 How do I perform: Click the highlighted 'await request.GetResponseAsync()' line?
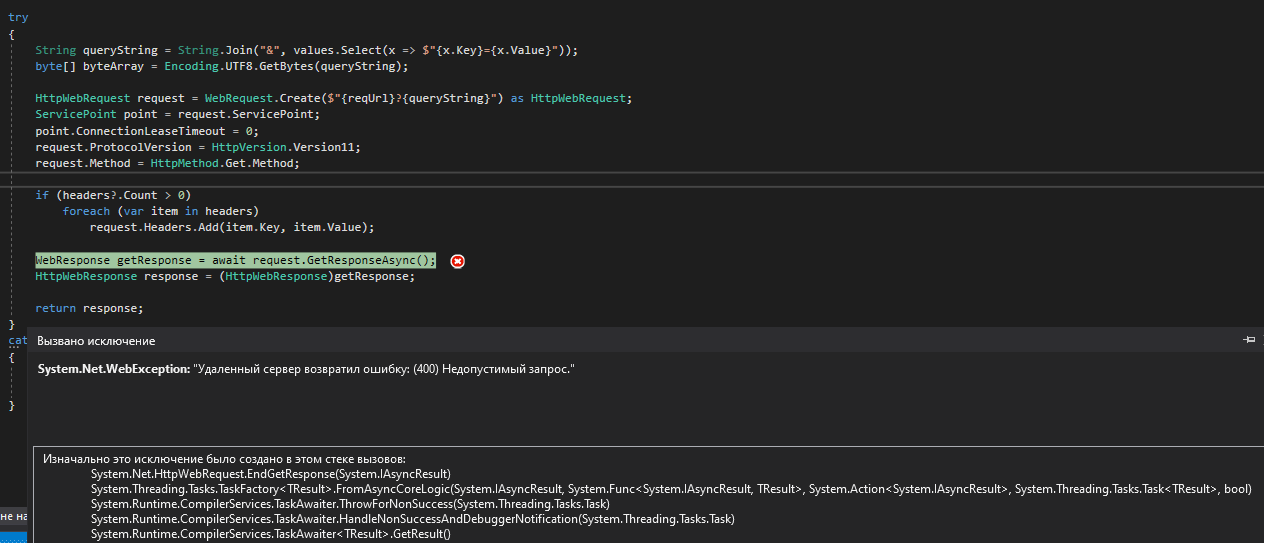click(x=236, y=260)
